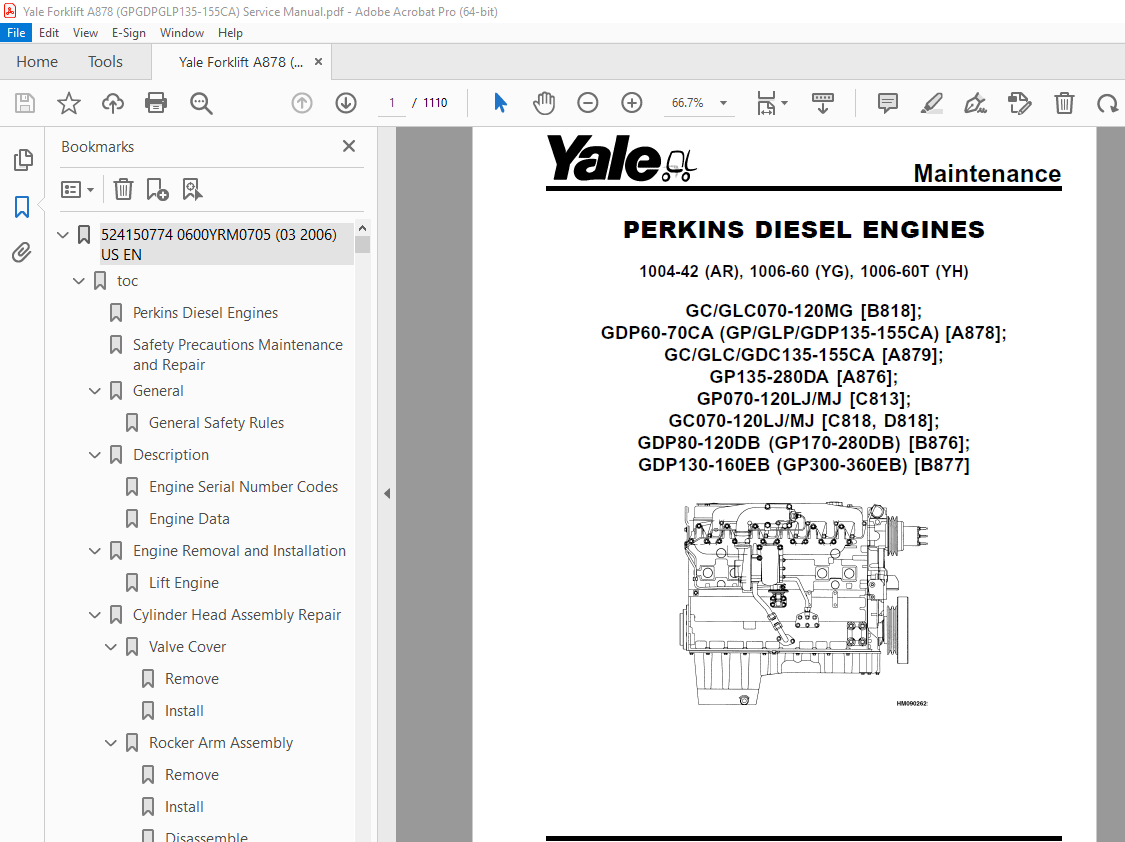The height and width of the screenshot is (842, 1125).
Task: Add a new bookmark icon
Action: pyautogui.click(x=157, y=189)
